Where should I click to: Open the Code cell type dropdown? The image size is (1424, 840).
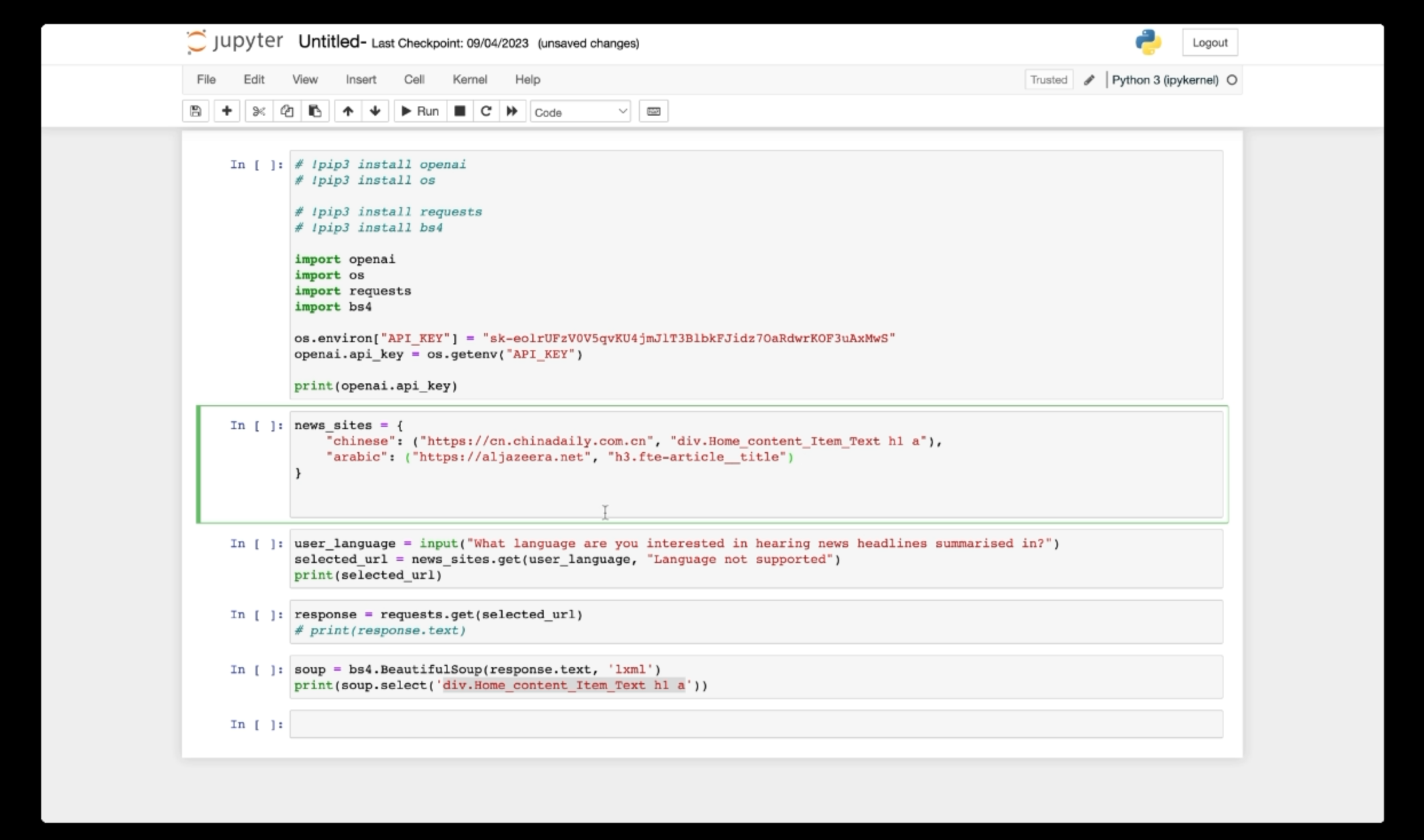[580, 112]
